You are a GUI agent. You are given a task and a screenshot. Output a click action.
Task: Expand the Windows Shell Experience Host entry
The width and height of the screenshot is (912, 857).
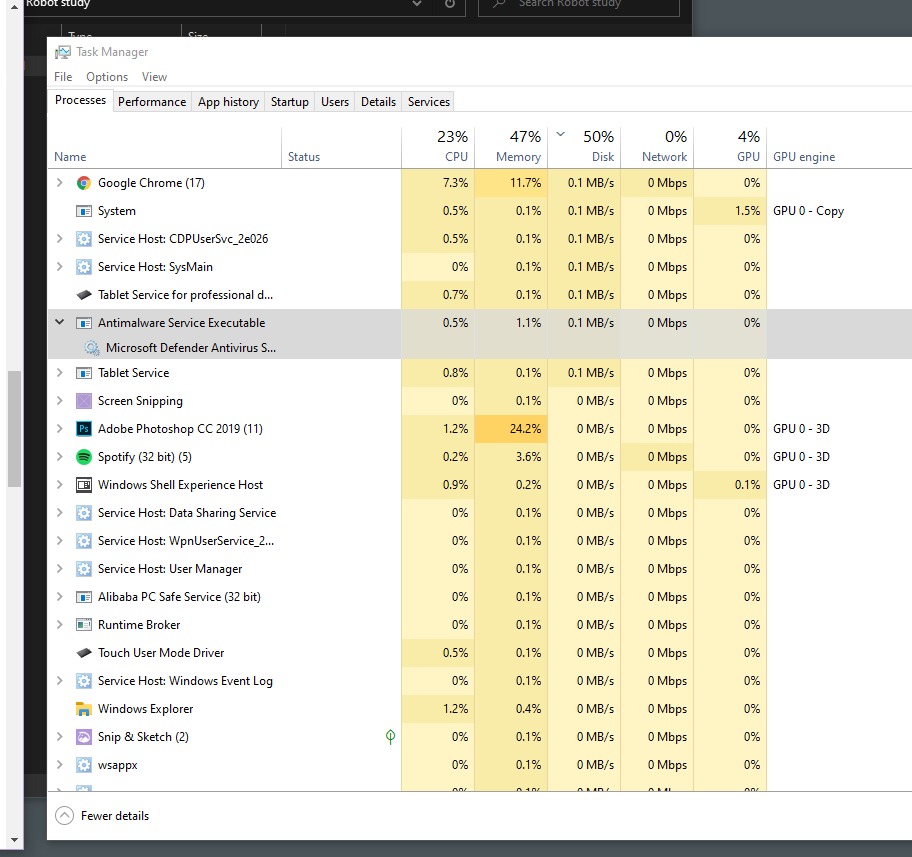(59, 485)
